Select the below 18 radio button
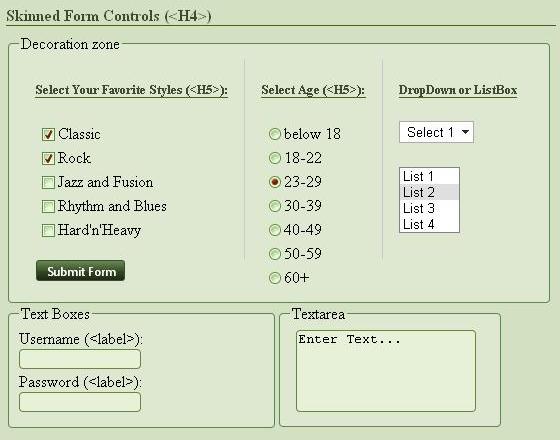560x440 pixels. tap(275, 134)
